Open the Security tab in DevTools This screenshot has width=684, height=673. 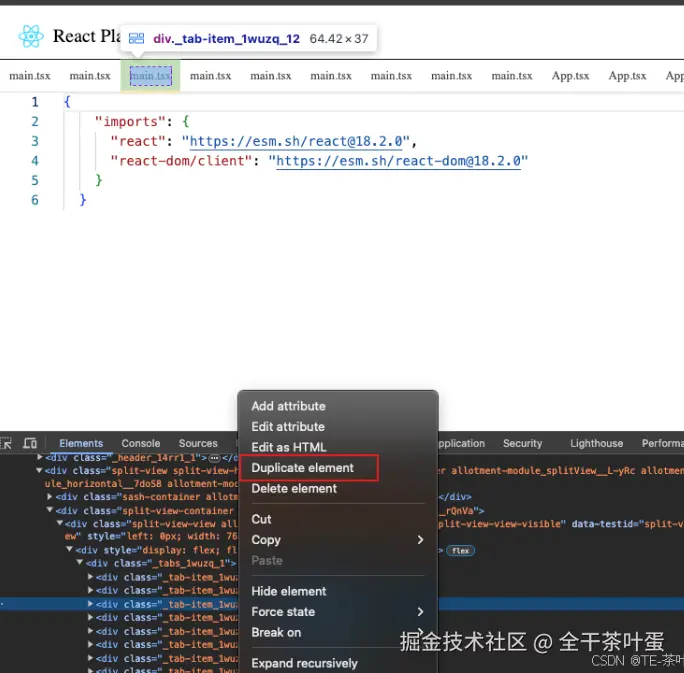click(522, 443)
